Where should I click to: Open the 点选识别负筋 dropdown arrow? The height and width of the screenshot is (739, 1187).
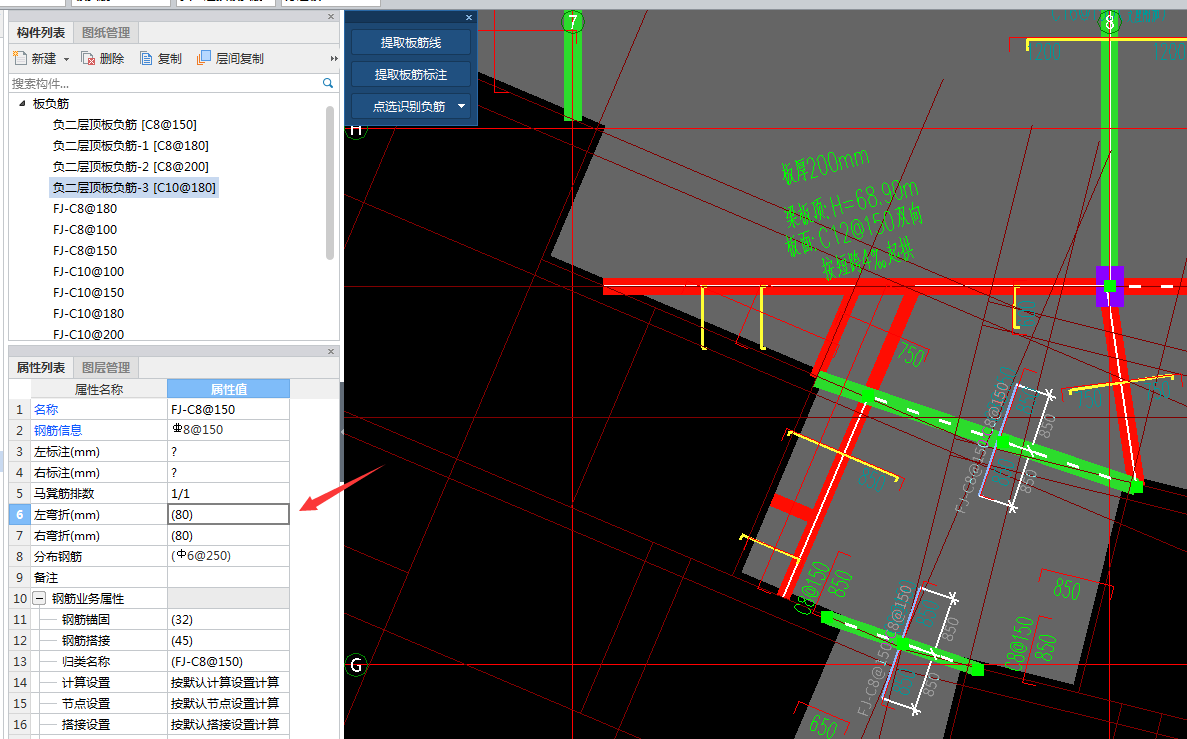tap(462, 106)
